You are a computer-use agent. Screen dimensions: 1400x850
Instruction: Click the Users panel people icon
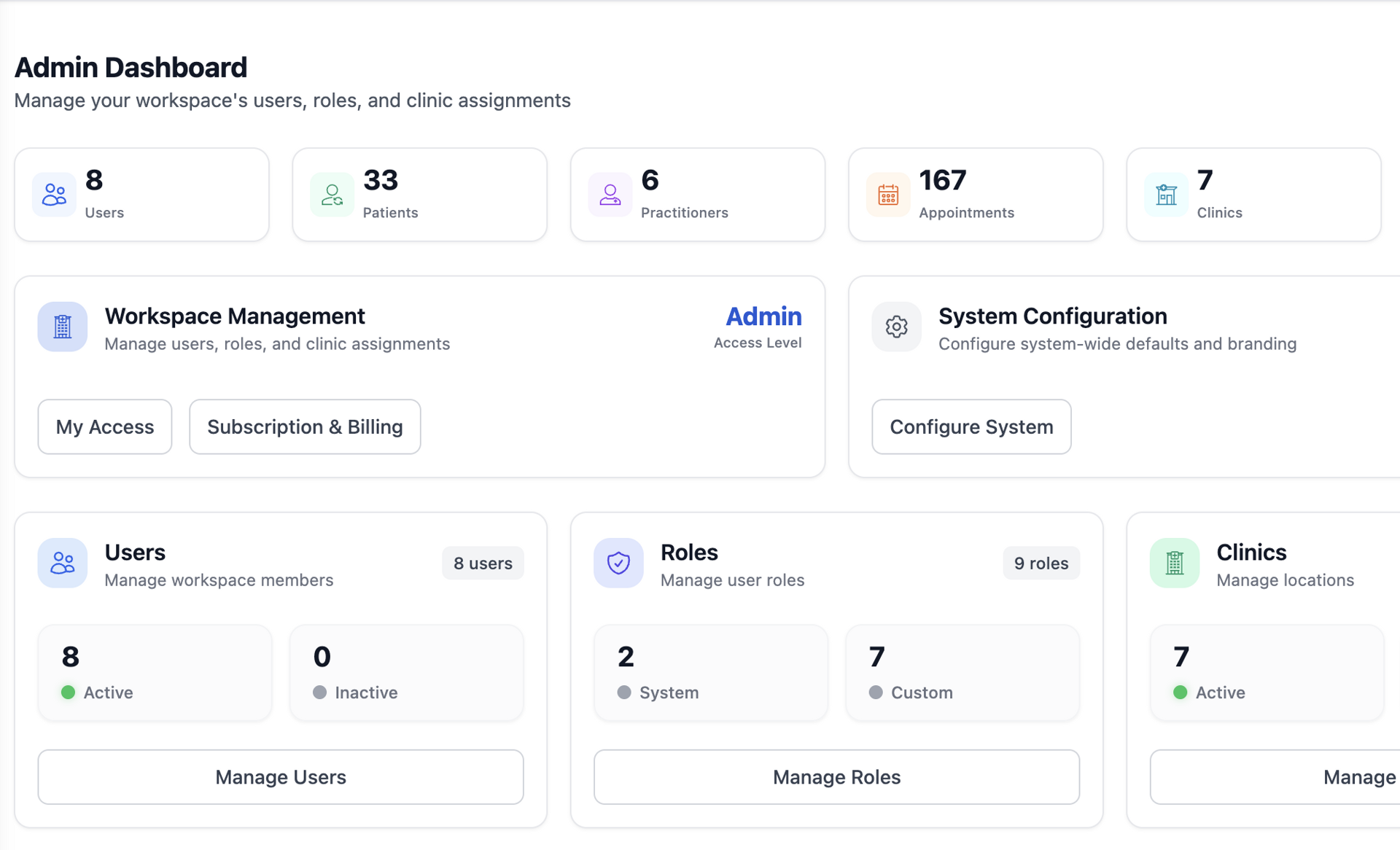(x=62, y=563)
